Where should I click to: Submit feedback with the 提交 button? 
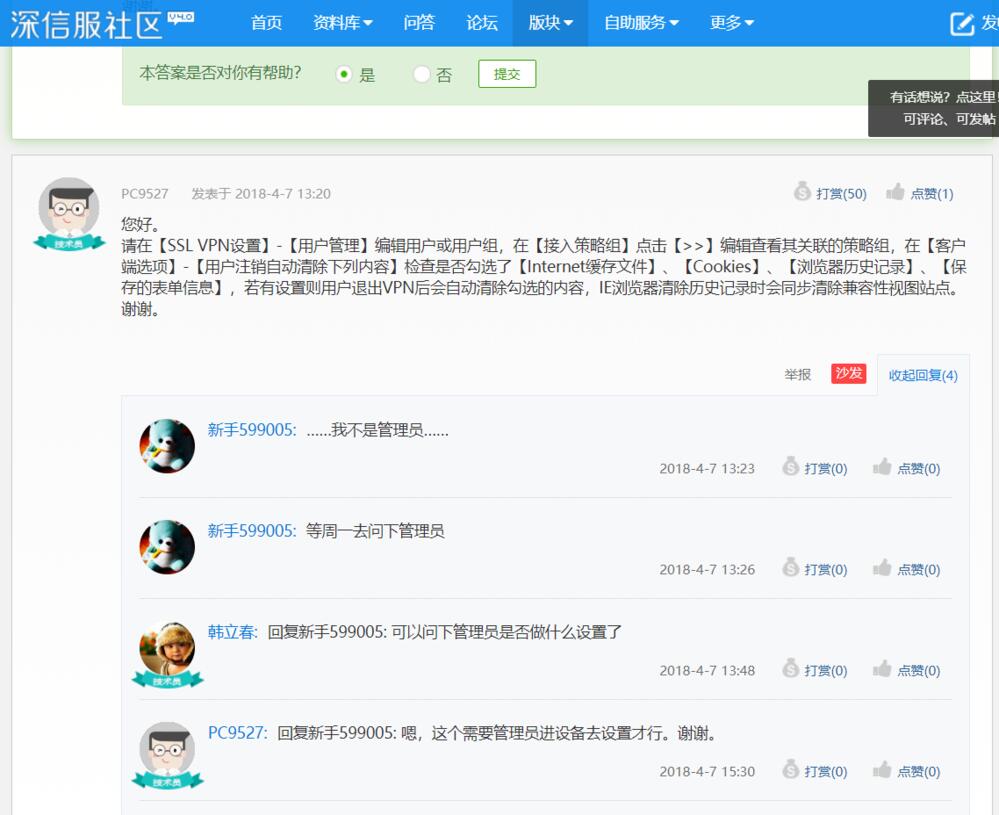(x=507, y=74)
